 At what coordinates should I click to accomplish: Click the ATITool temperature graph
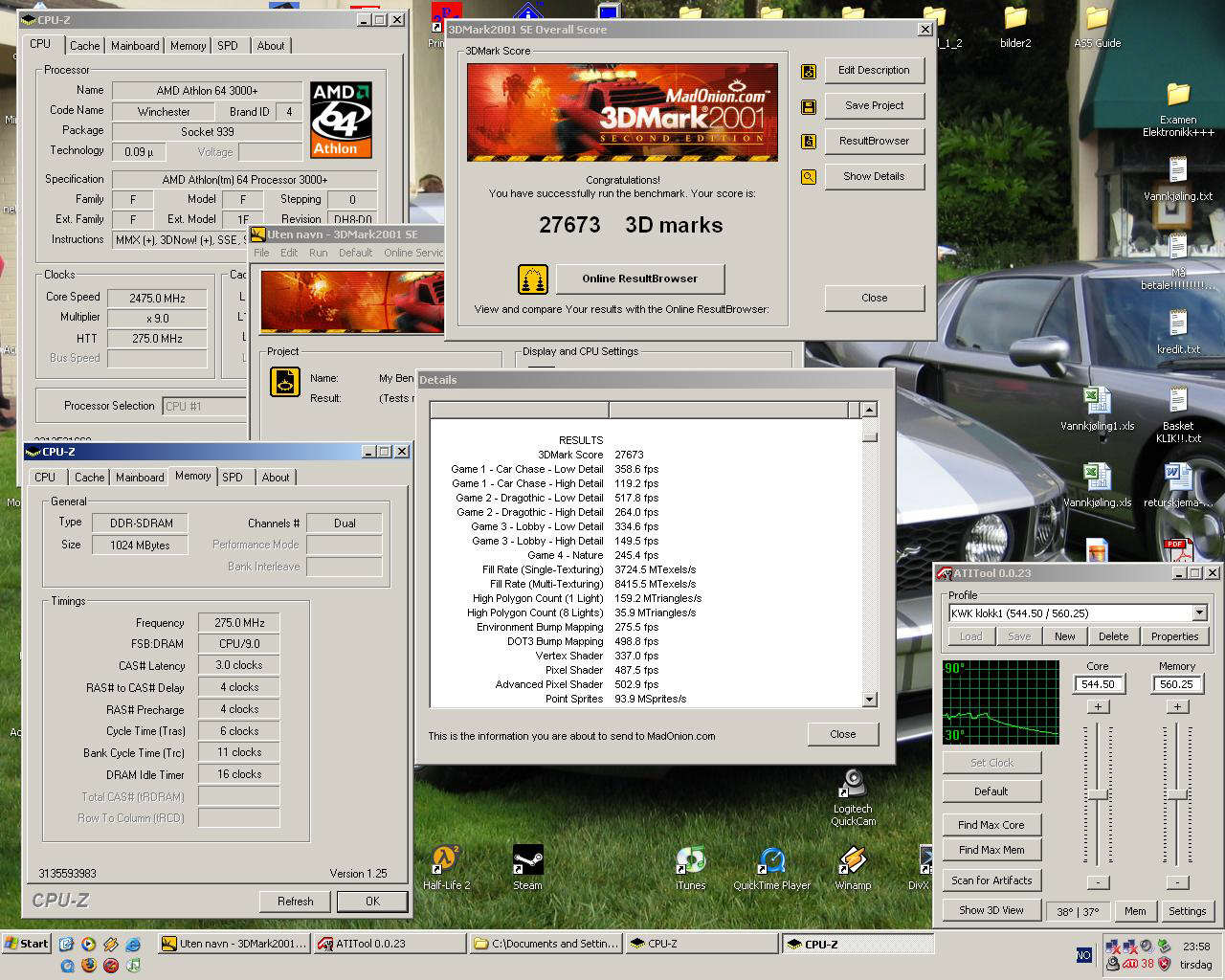pyautogui.click(x=1001, y=702)
